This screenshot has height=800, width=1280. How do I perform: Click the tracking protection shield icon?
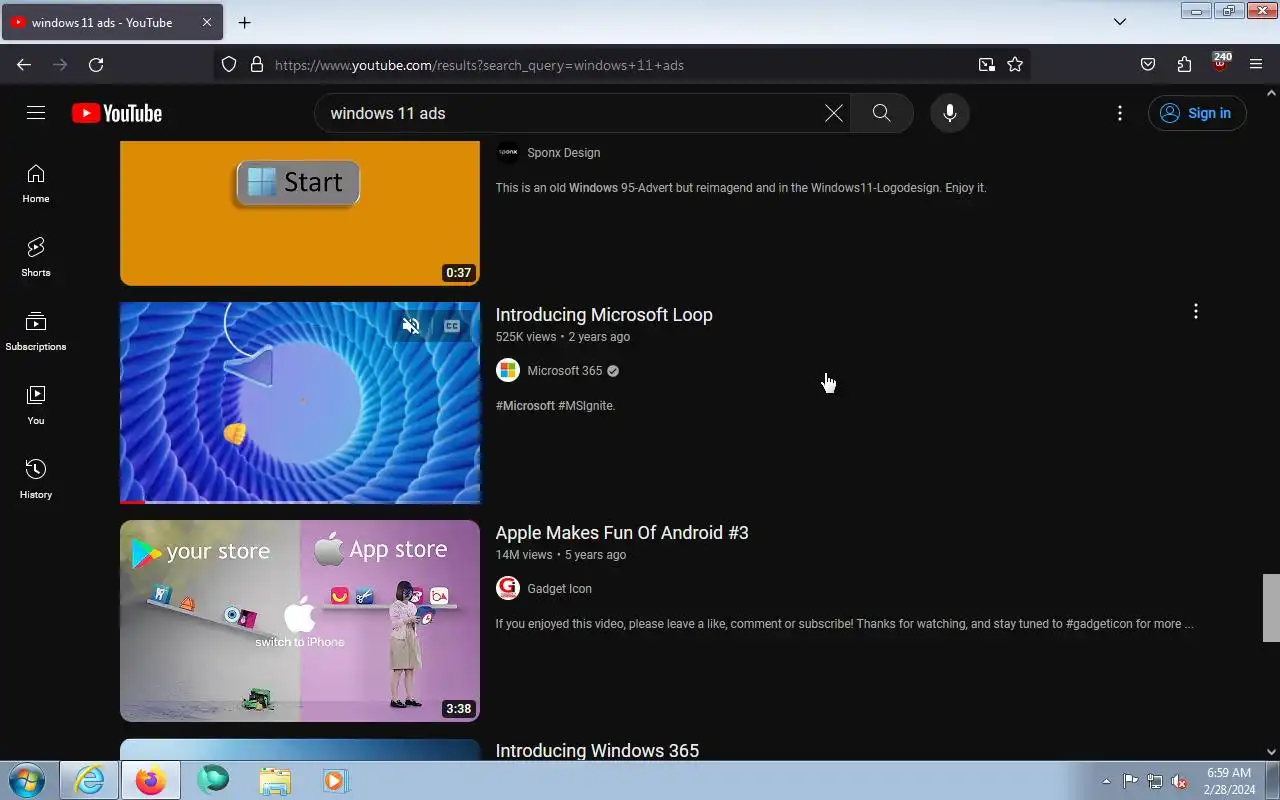coord(229,65)
